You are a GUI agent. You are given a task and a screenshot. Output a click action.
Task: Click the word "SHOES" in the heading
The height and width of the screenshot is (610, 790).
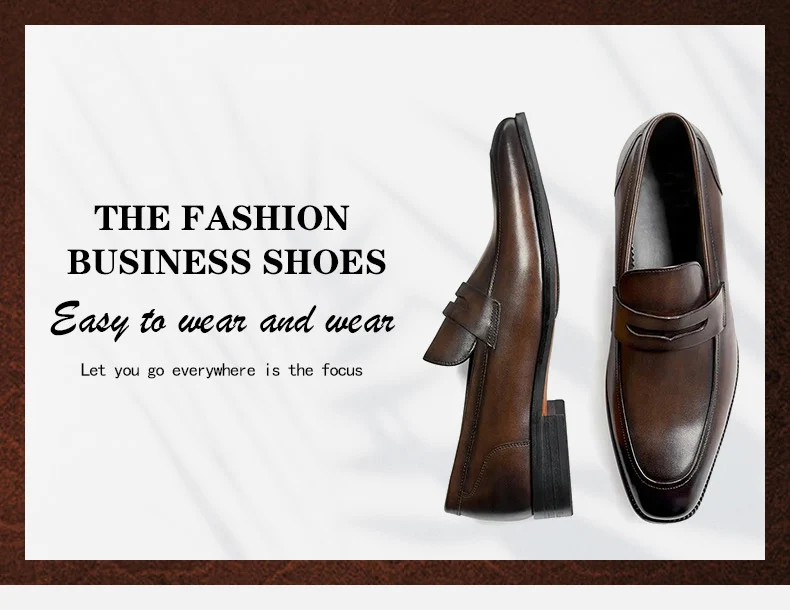tap(324, 261)
